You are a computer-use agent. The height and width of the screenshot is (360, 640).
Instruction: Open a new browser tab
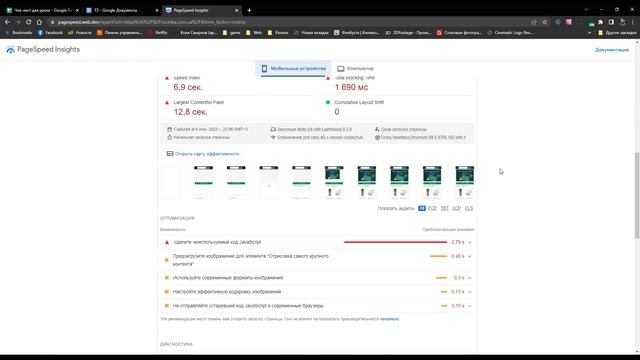point(249,10)
